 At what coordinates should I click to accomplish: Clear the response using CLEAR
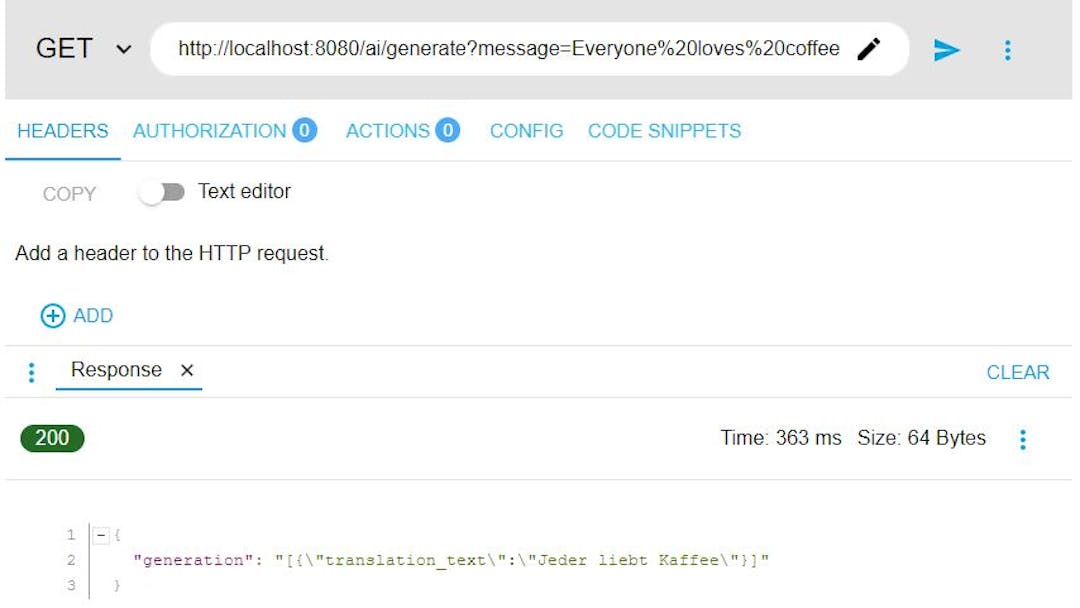point(1019,371)
